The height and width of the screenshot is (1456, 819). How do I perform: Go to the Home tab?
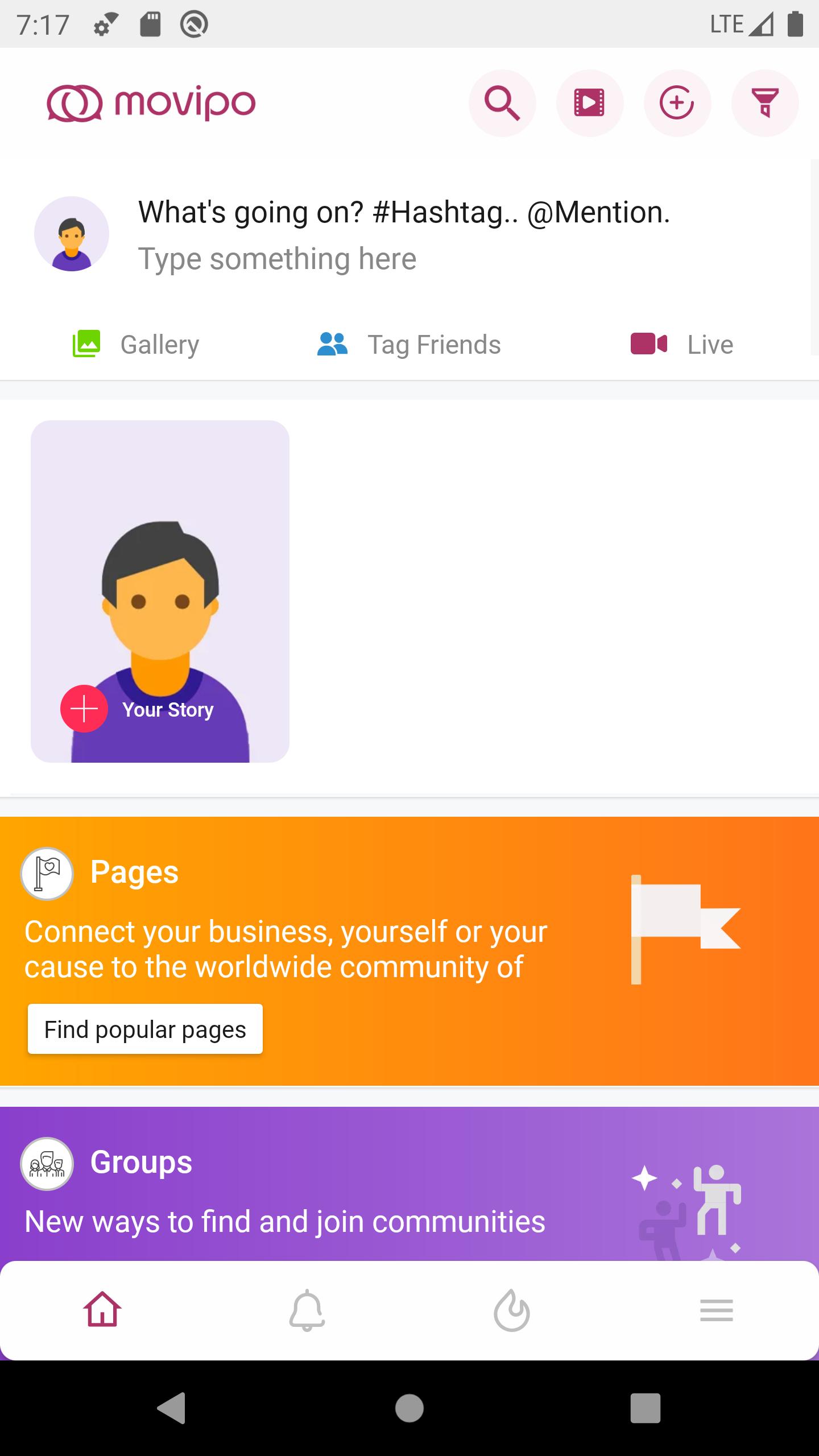pyautogui.click(x=102, y=1309)
